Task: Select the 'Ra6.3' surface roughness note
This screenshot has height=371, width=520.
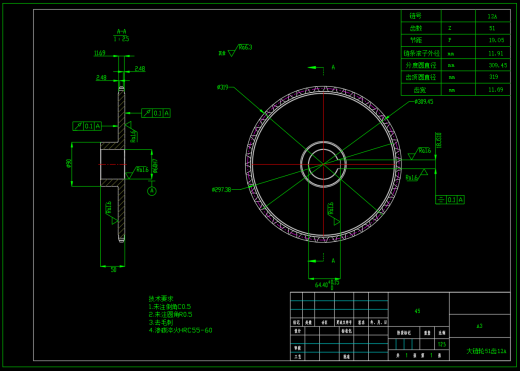Action: 246,47
